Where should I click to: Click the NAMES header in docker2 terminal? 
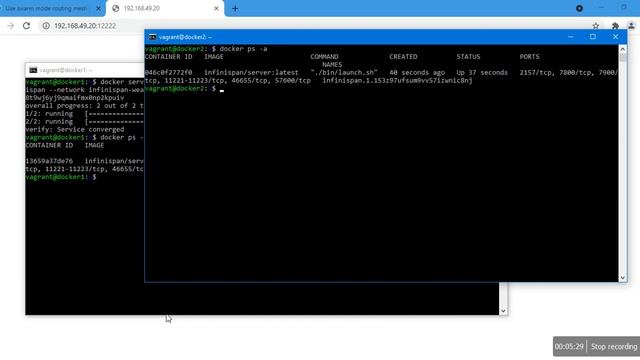coord(332,64)
